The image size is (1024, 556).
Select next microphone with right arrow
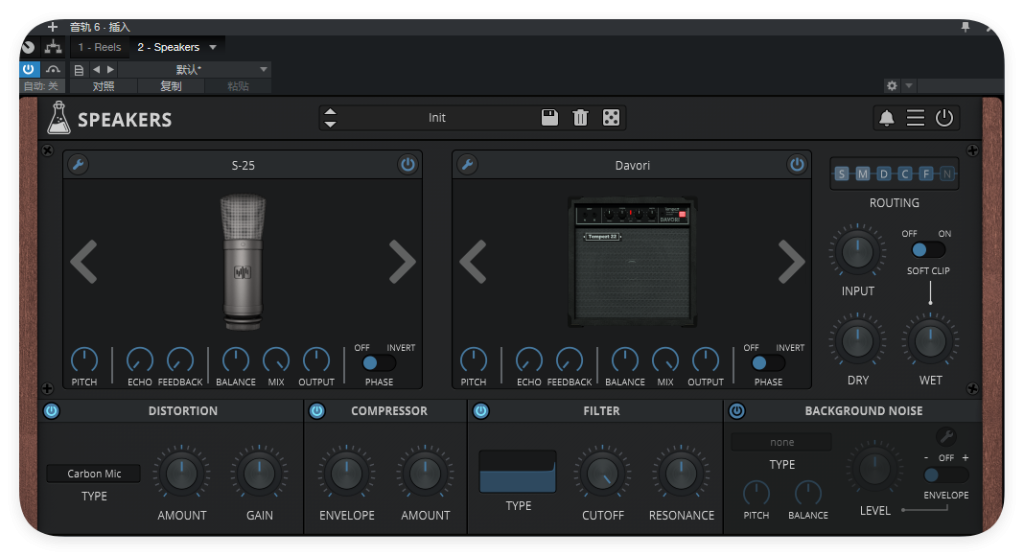tap(402, 261)
